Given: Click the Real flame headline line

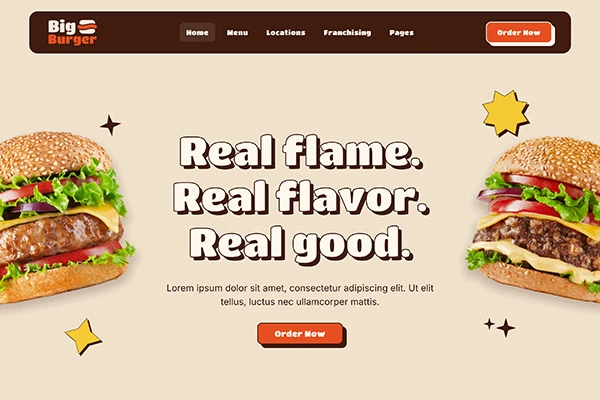Looking at the screenshot, I should [301, 152].
